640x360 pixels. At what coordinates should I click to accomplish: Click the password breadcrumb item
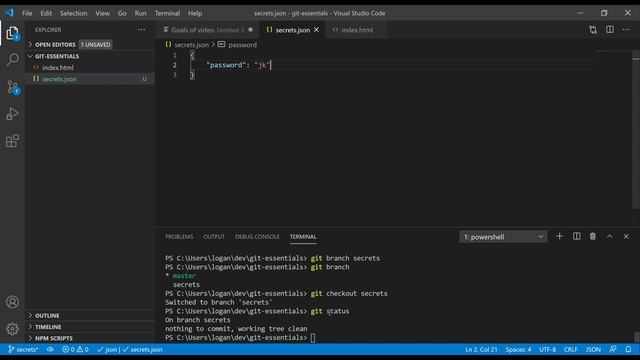coord(238,45)
